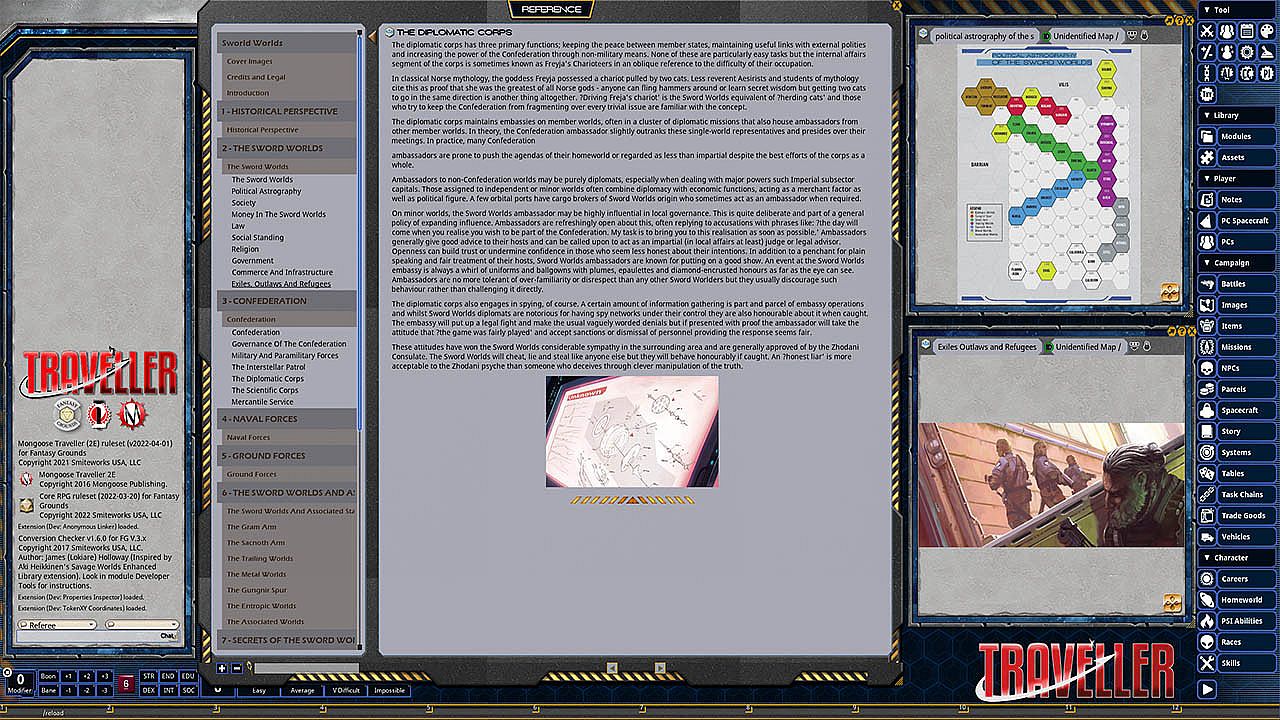Open the calendar tool icon
Screen dimensions: 1280x720
(1247, 31)
